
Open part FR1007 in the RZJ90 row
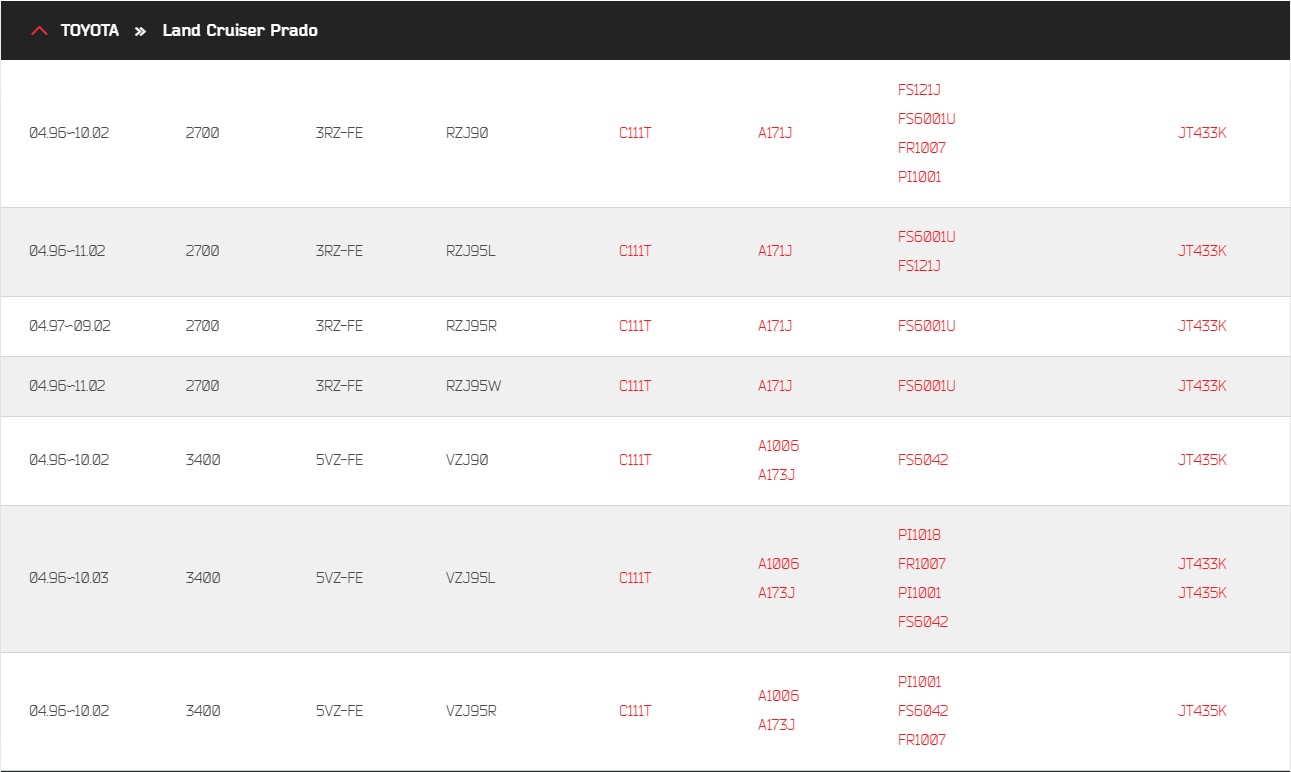pyautogui.click(x=921, y=148)
